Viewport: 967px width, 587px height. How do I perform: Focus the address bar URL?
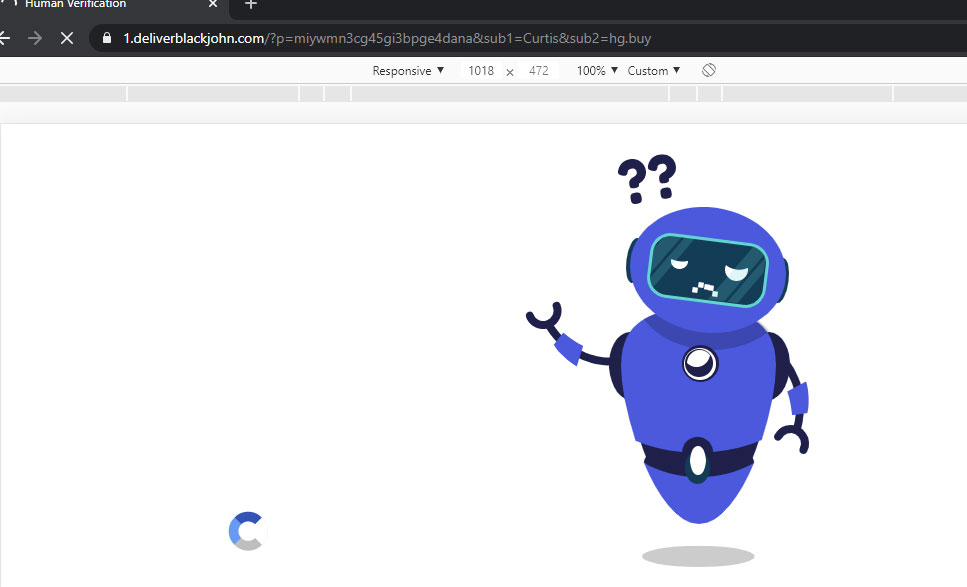tap(387, 38)
